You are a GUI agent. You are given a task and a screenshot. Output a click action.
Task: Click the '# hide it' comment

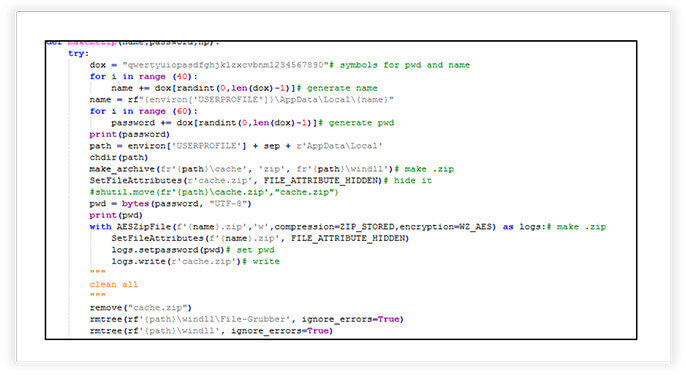tap(408, 181)
